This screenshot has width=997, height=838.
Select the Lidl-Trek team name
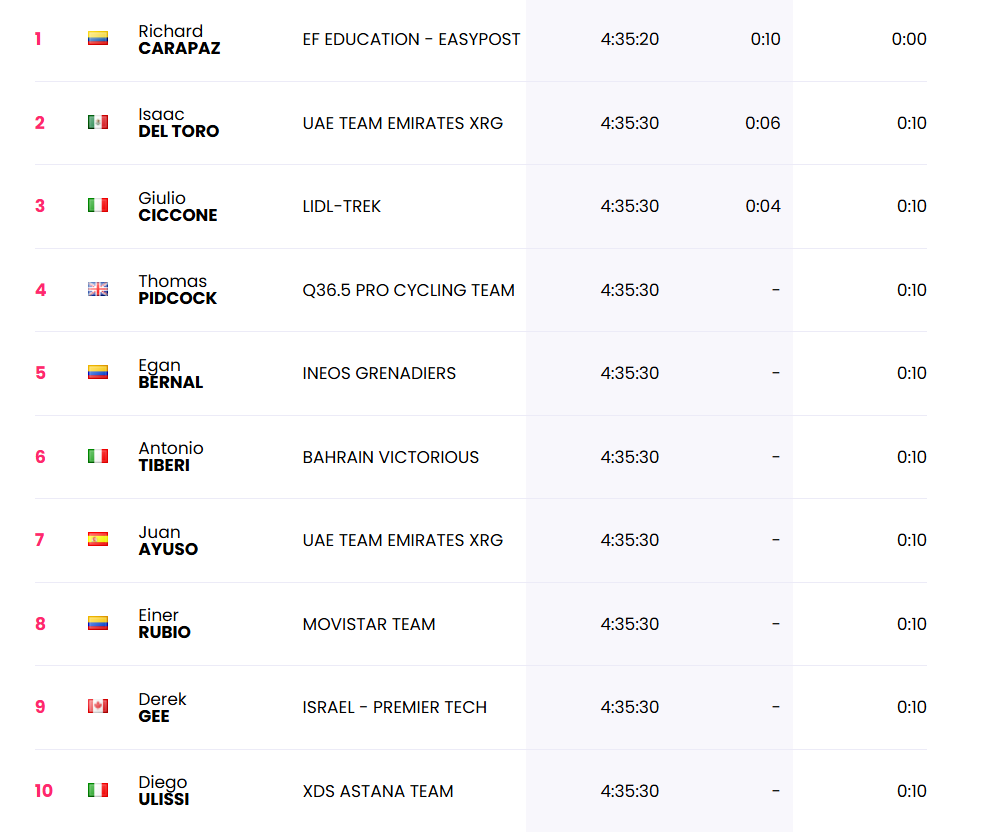[x=341, y=207]
